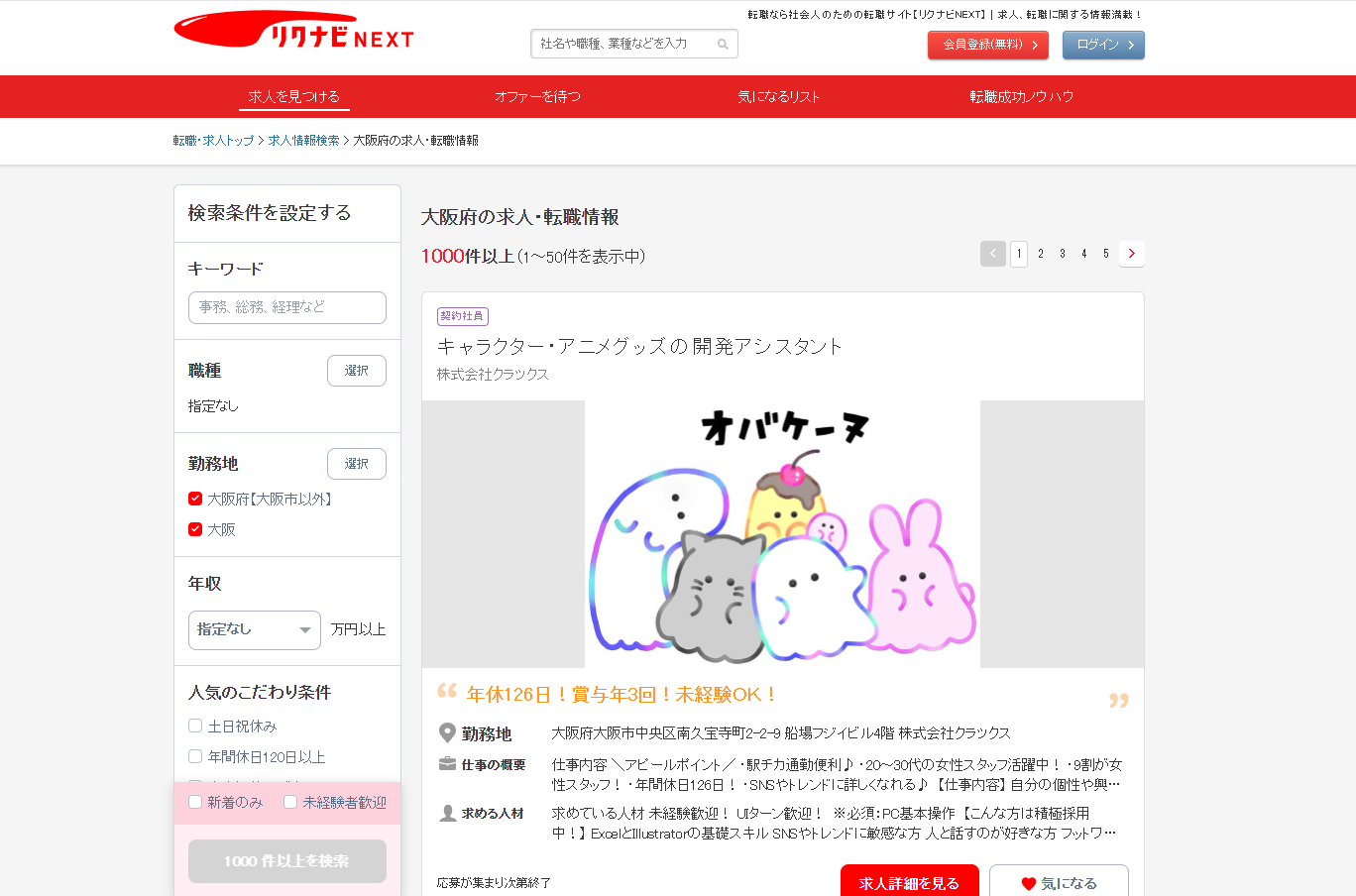Click the 応募が集まり次第終了 notice
The image size is (1356, 896).
point(494,882)
